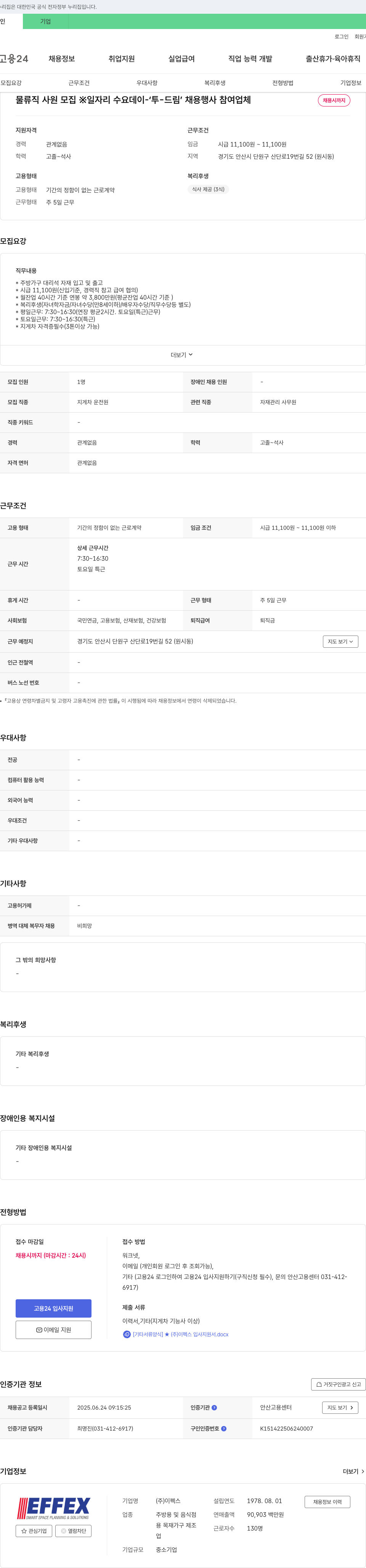Jump to 모집요강 section tab
The height and width of the screenshot is (1568, 366).
pyautogui.click(x=11, y=83)
